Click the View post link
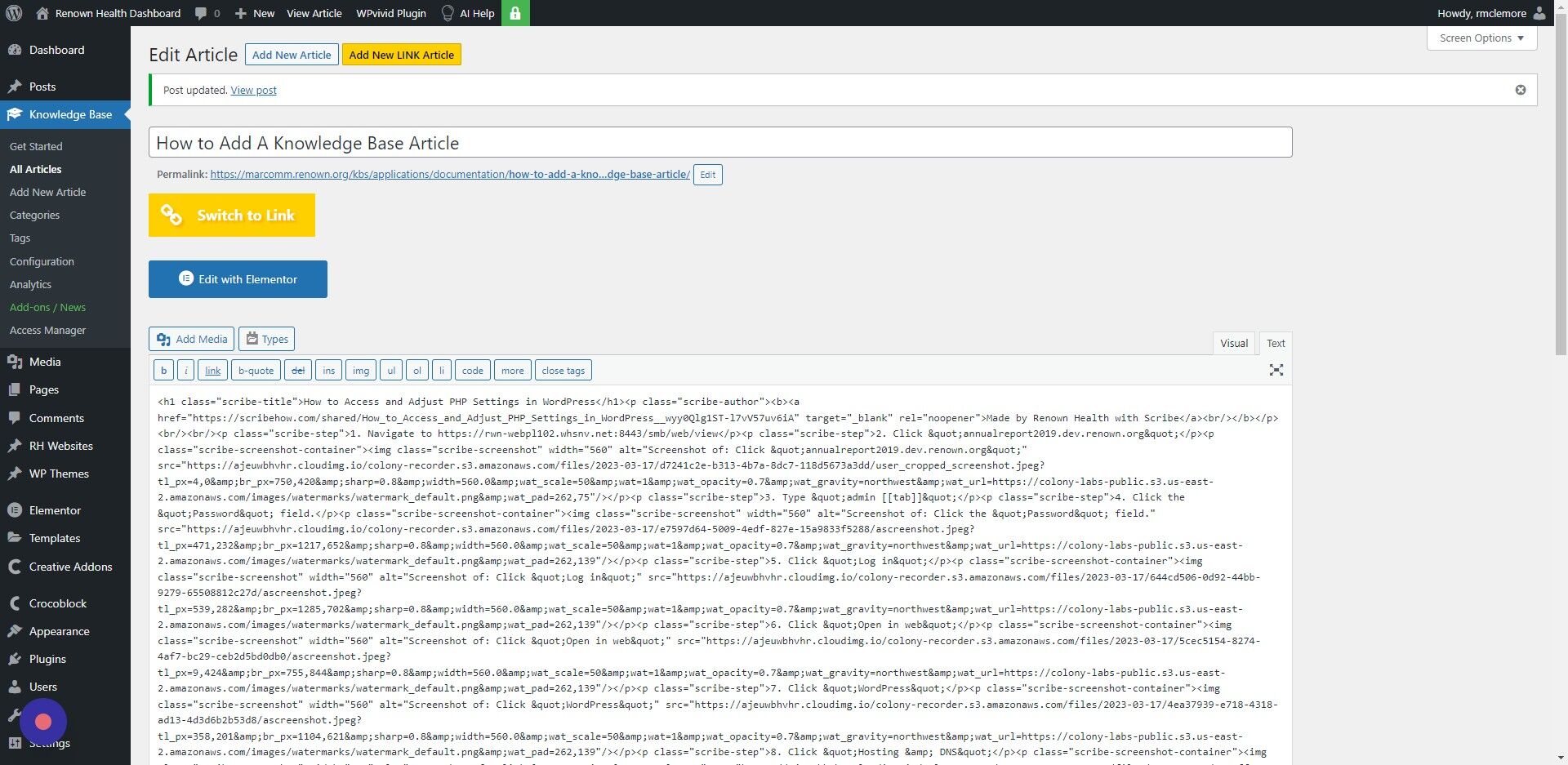1568x765 pixels. click(x=253, y=90)
